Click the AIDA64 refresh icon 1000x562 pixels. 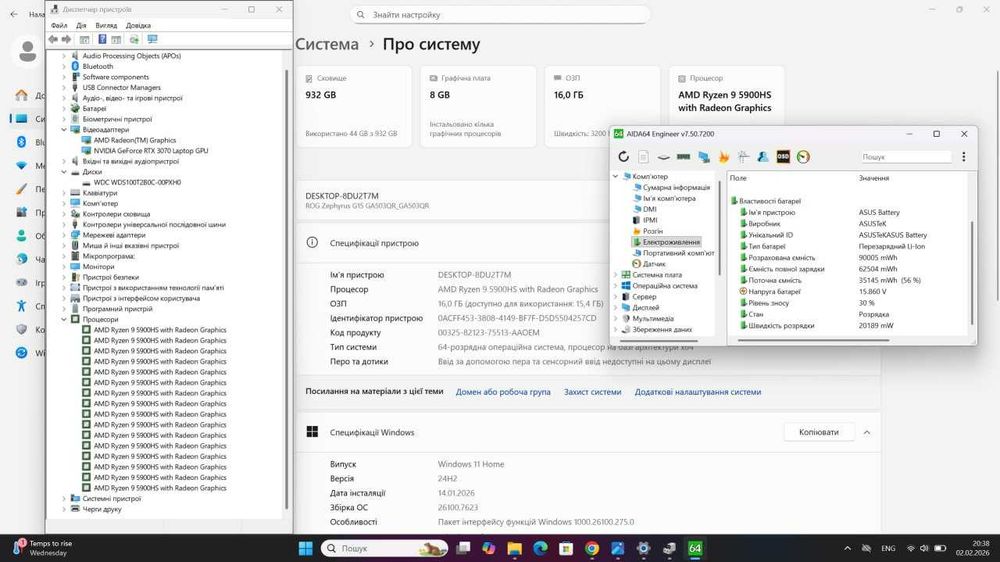[x=623, y=156]
